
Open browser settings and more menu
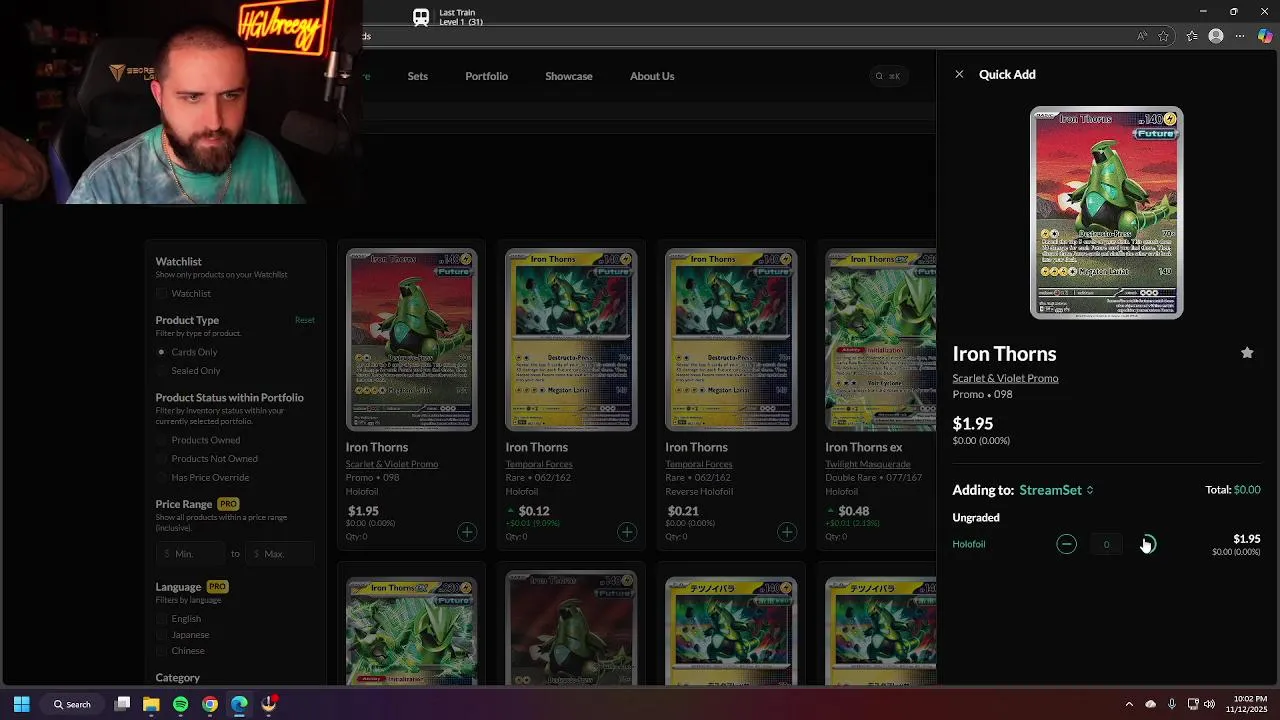coord(1241,36)
